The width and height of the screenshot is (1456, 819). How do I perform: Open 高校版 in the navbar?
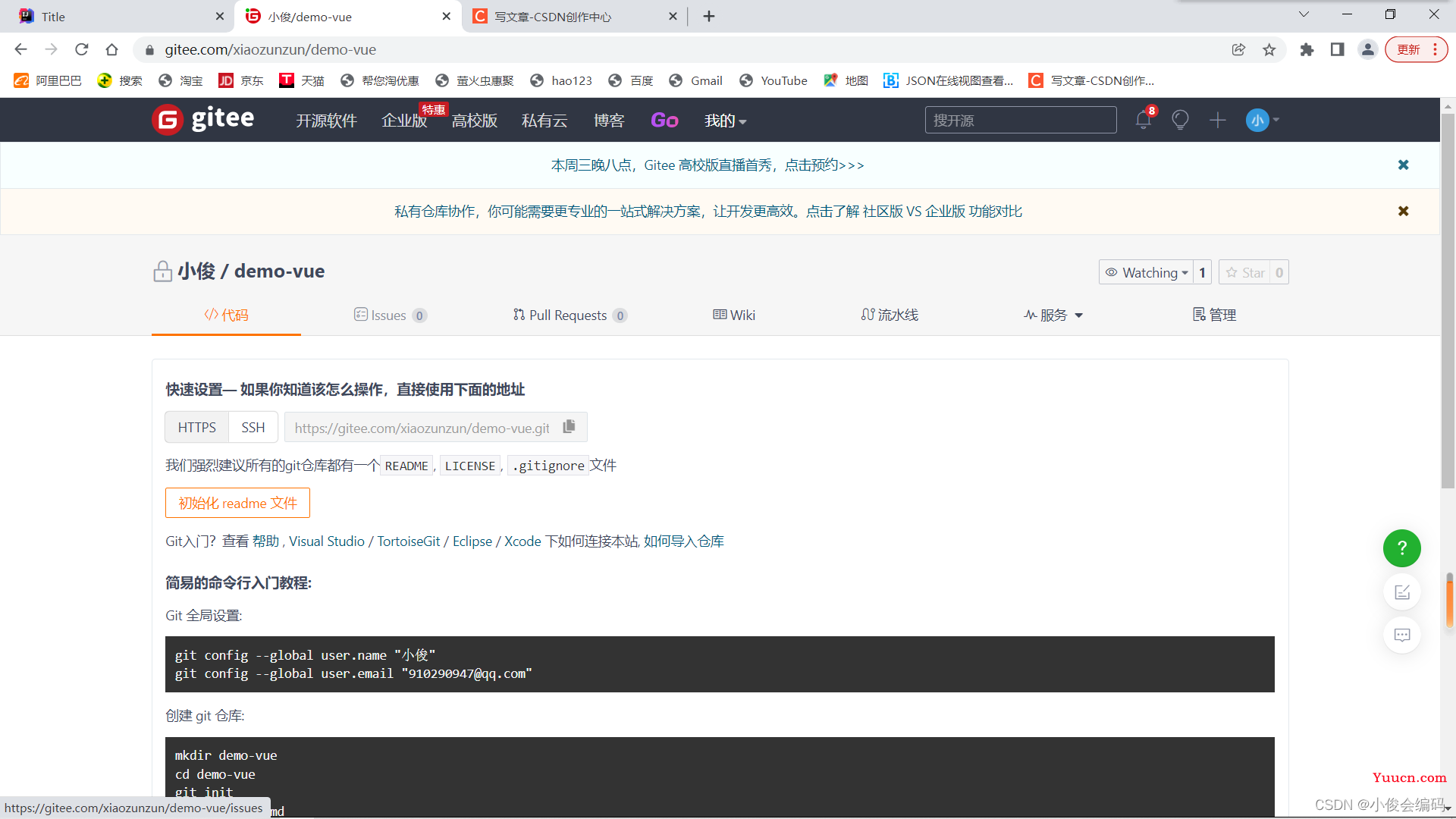click(x=475, y=121)
